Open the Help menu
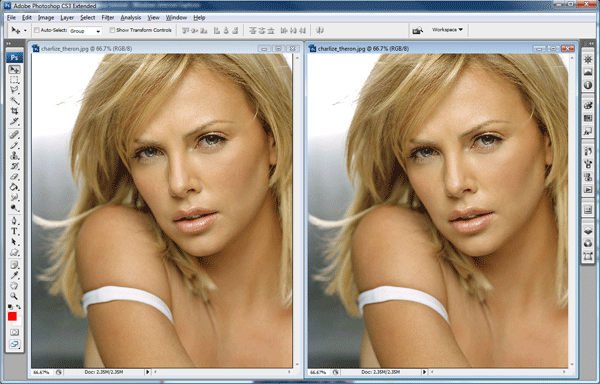The width and height of the screenshot is (600, 384). (199, 18)
